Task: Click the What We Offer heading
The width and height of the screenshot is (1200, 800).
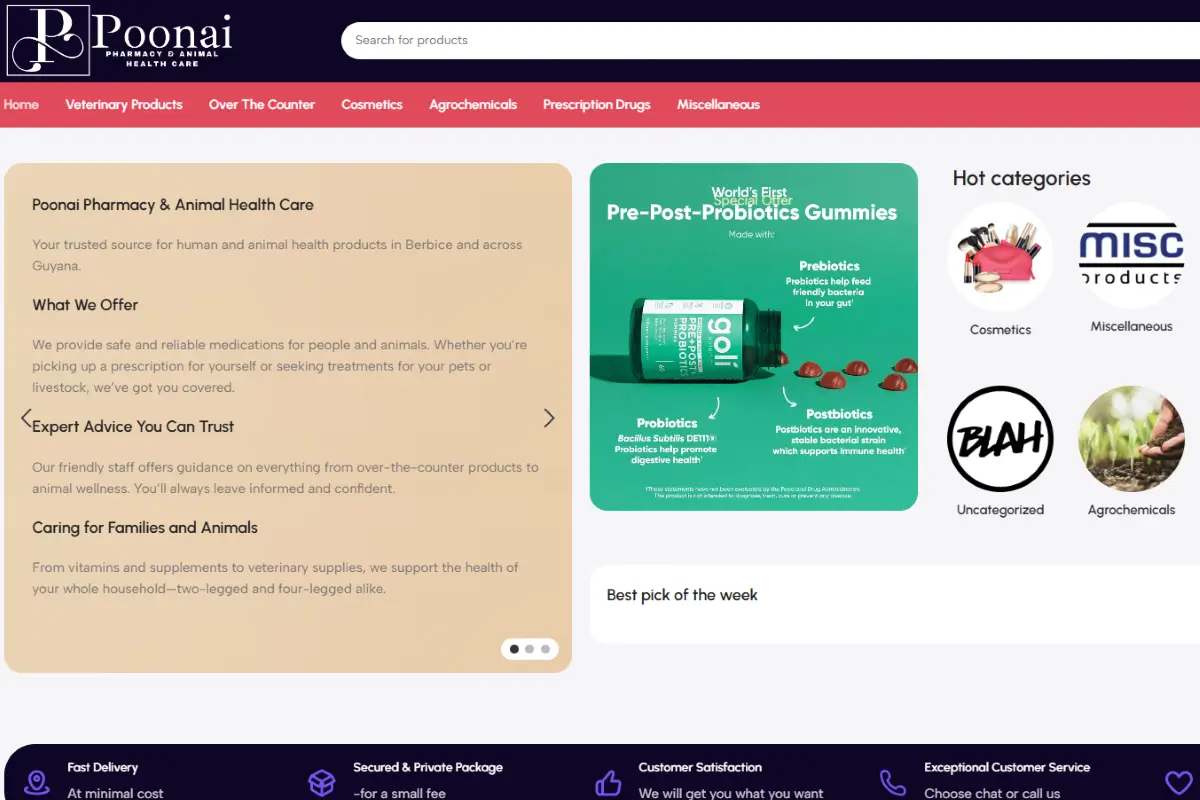Action: coord(85,305)
